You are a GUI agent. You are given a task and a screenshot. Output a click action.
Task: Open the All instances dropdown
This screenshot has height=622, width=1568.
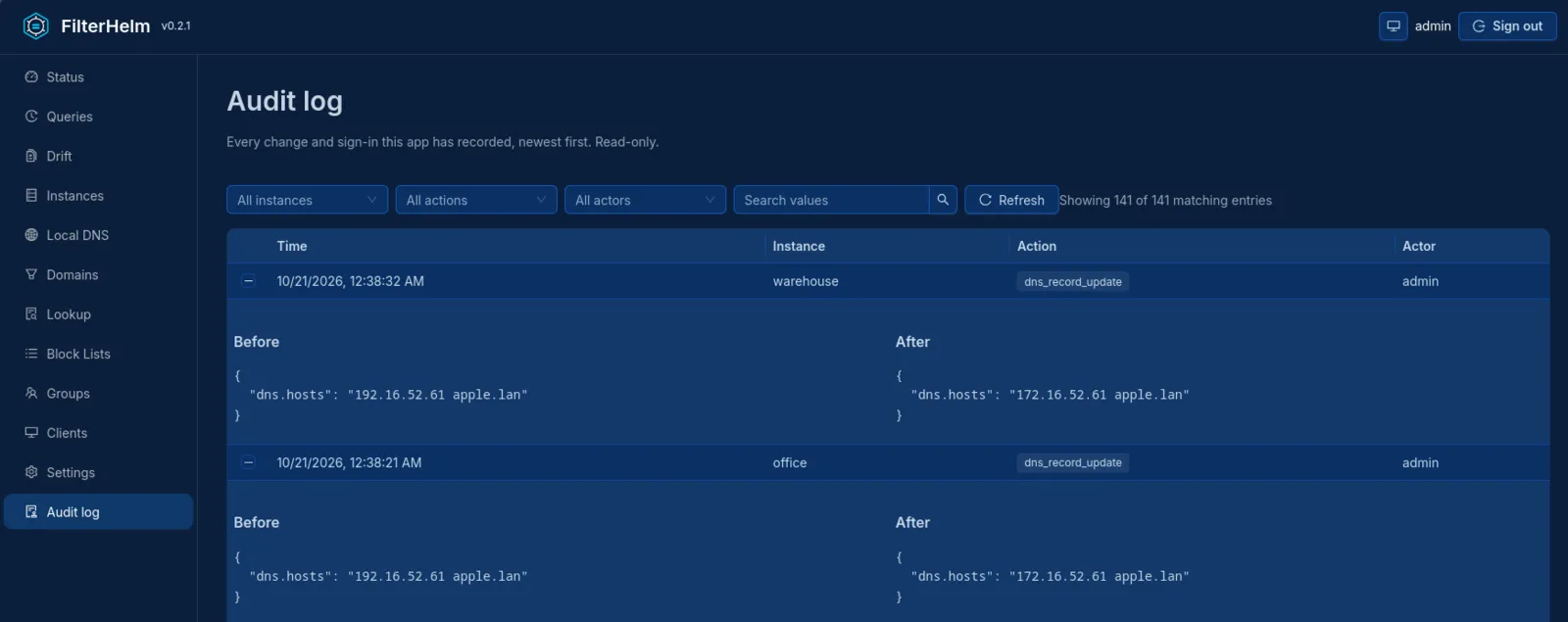click(x=307, y=200)
